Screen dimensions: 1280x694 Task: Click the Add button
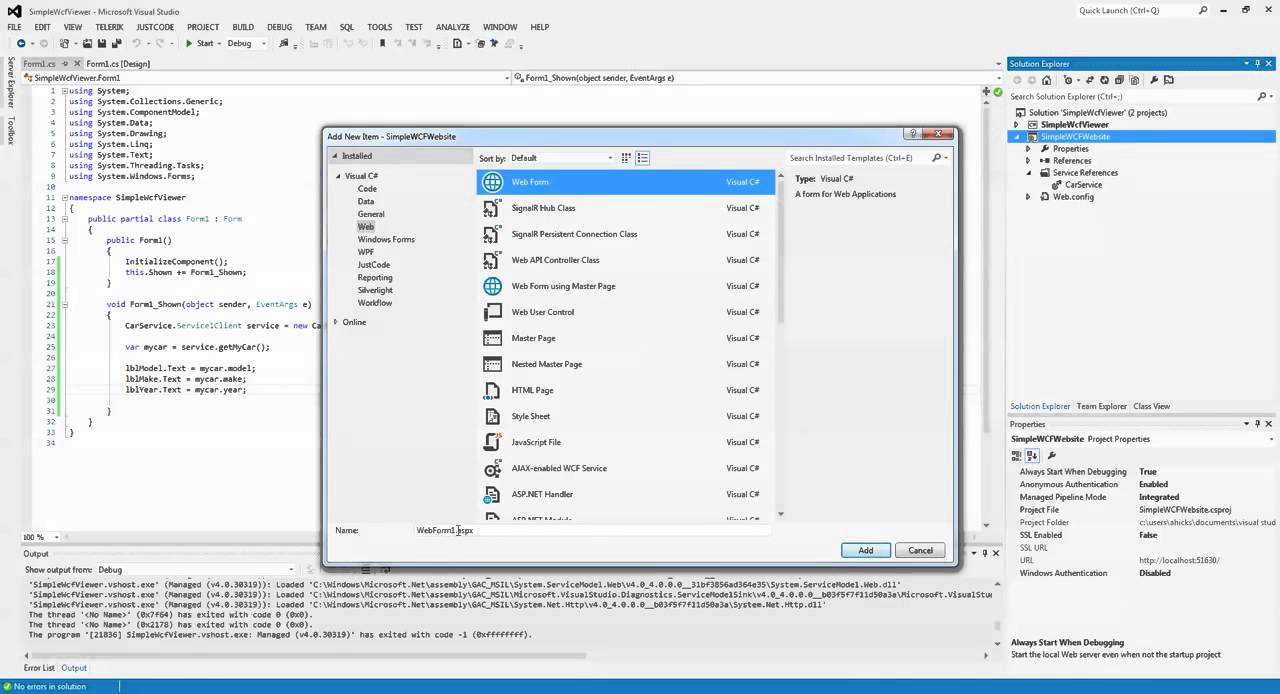click(866, 551)
